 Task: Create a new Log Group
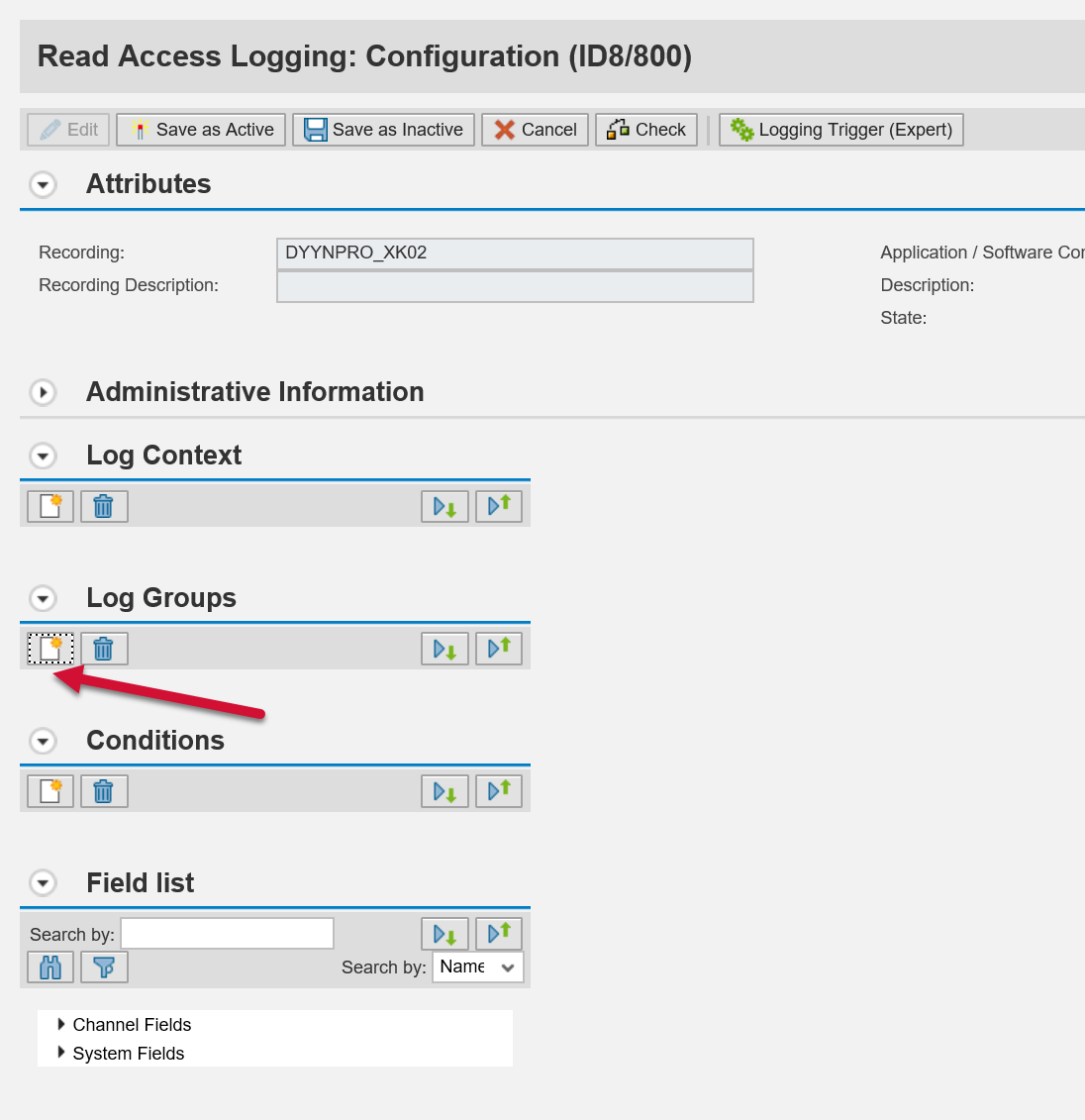tap(49, 649)
